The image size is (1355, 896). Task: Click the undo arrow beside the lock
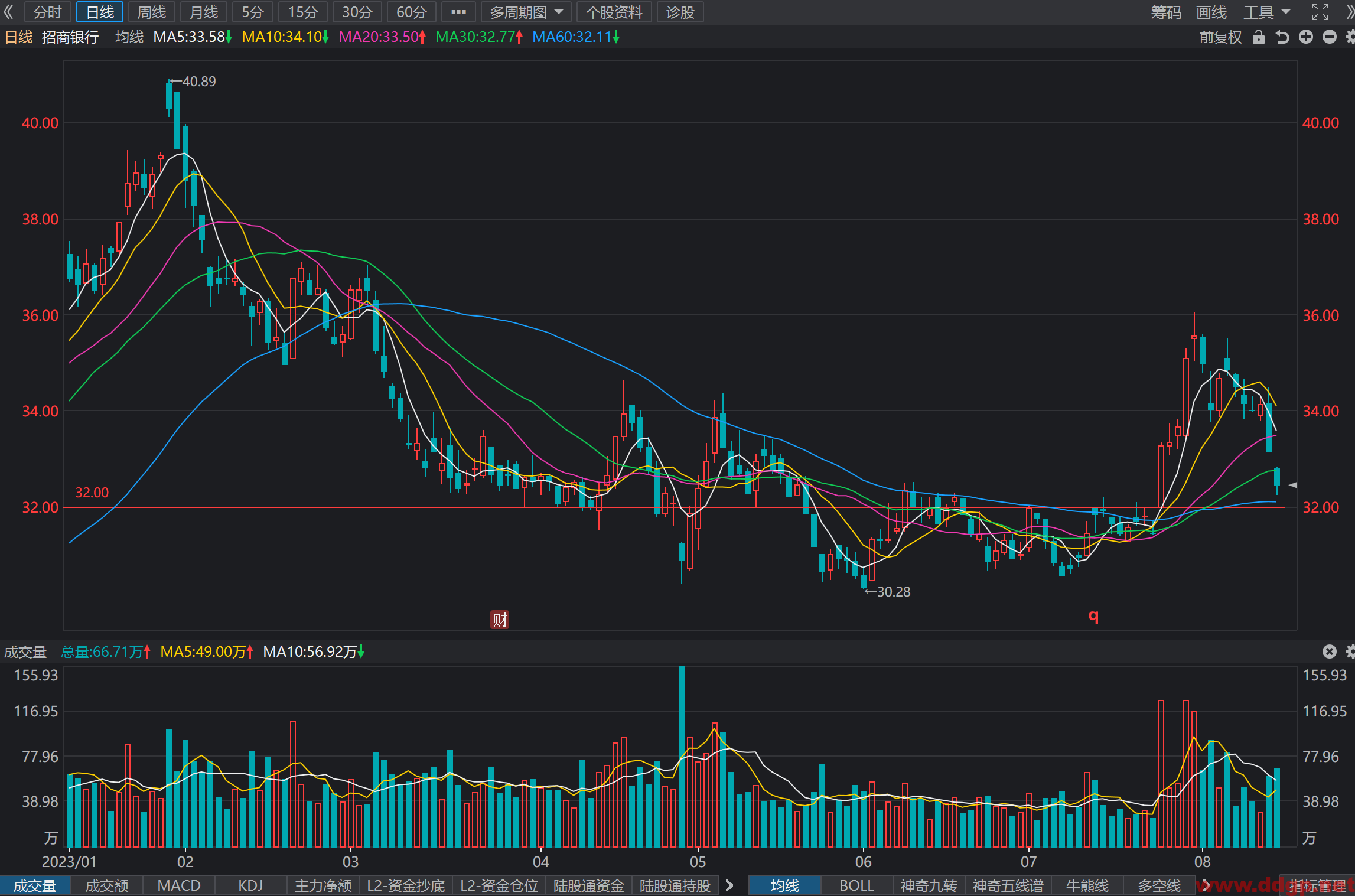tap(1282, 37)
